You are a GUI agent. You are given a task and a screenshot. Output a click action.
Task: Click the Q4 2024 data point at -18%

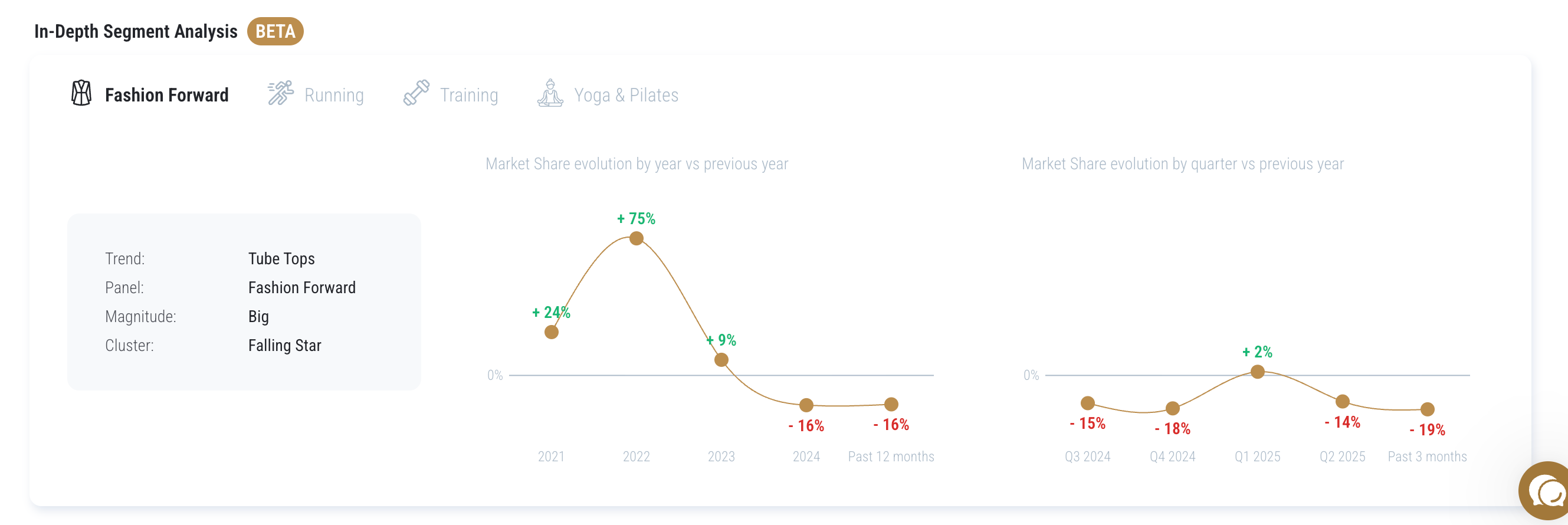(1172, 408)
